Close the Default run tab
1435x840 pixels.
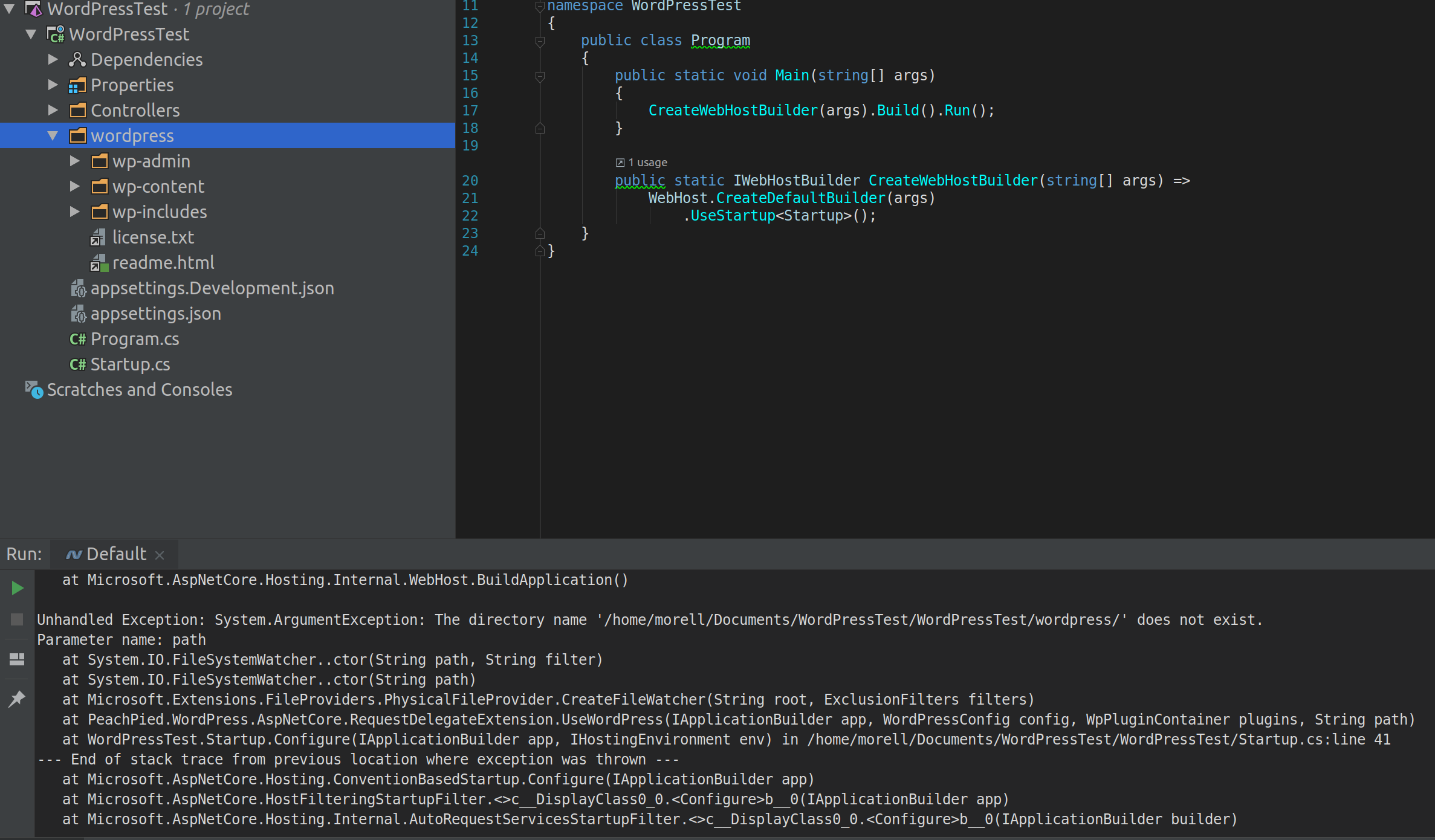(x=160, y=555)
